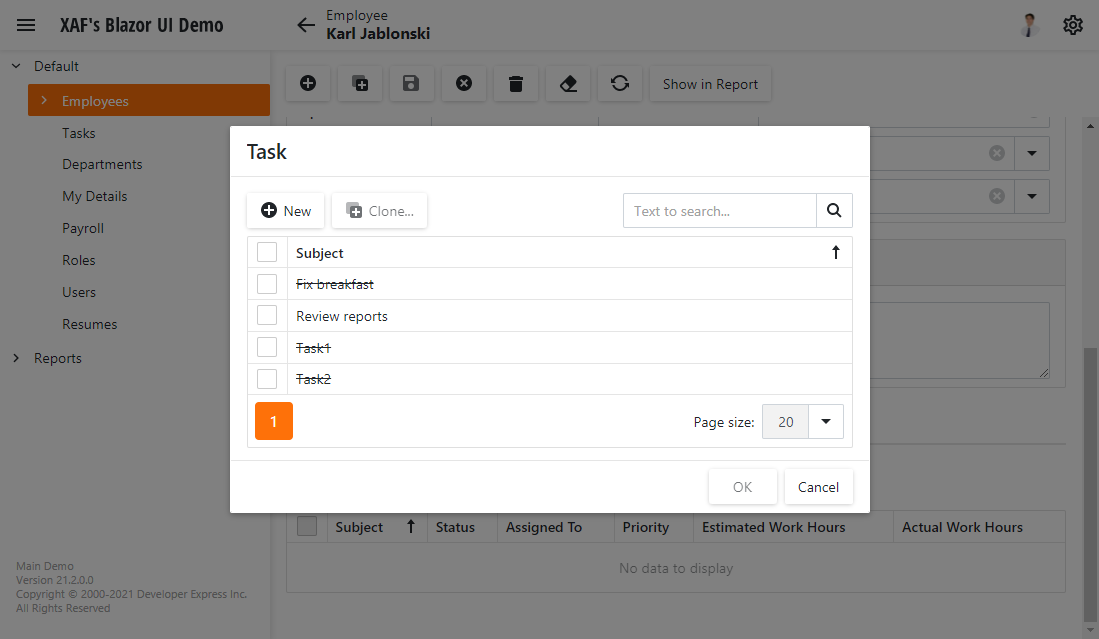Check the Task1 row checkbox
The image size is (1099, 639).
point(267,347)
